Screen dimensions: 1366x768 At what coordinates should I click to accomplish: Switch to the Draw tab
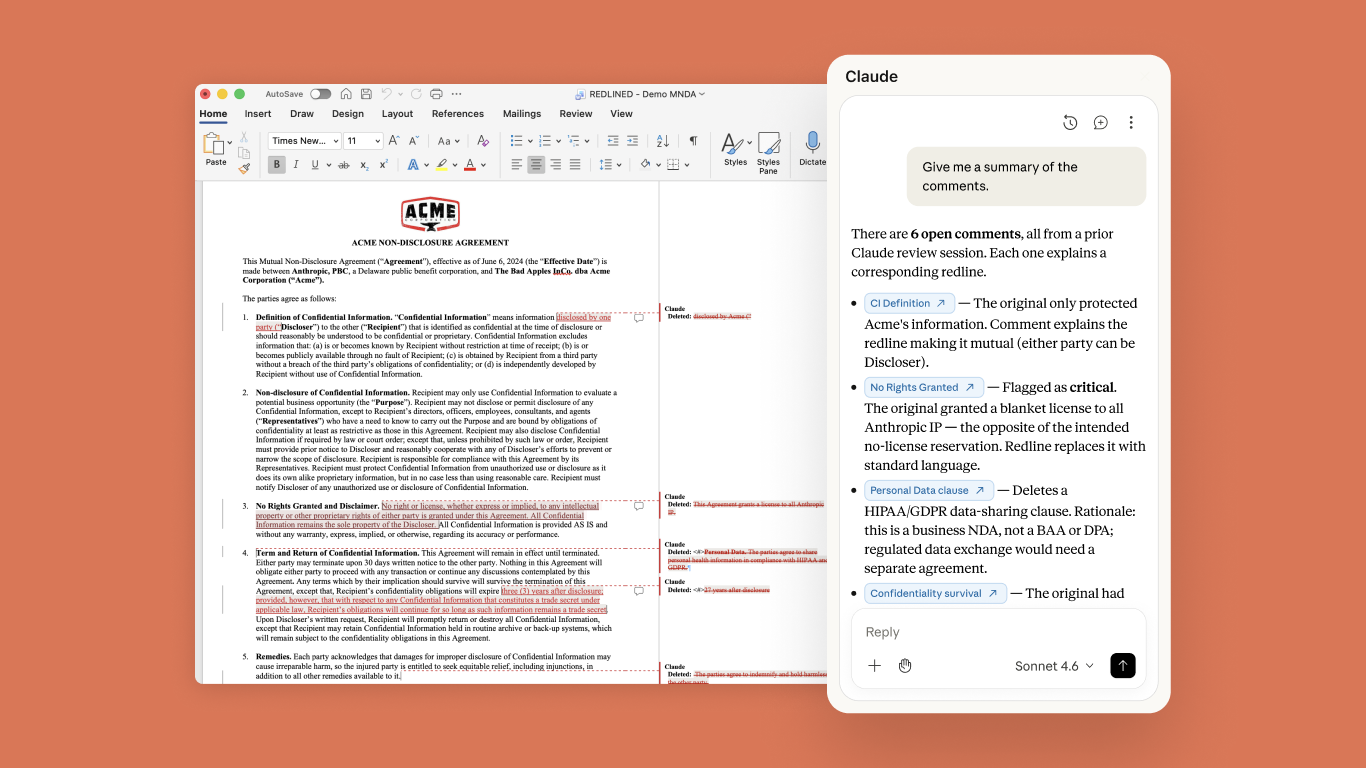(302, 114)
